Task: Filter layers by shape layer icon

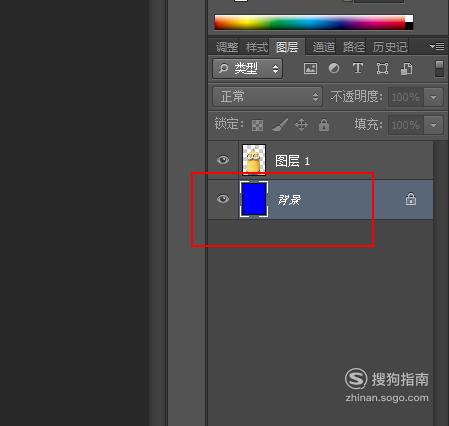Action: pyautogui.click(x=382, y=69)
